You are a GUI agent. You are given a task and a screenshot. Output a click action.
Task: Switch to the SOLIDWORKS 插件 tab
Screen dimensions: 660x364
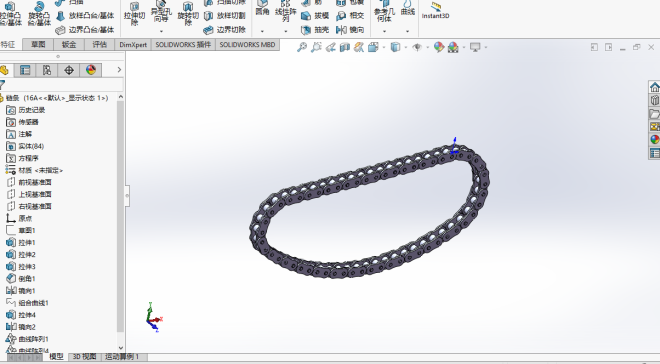click(x=183, y=45)
